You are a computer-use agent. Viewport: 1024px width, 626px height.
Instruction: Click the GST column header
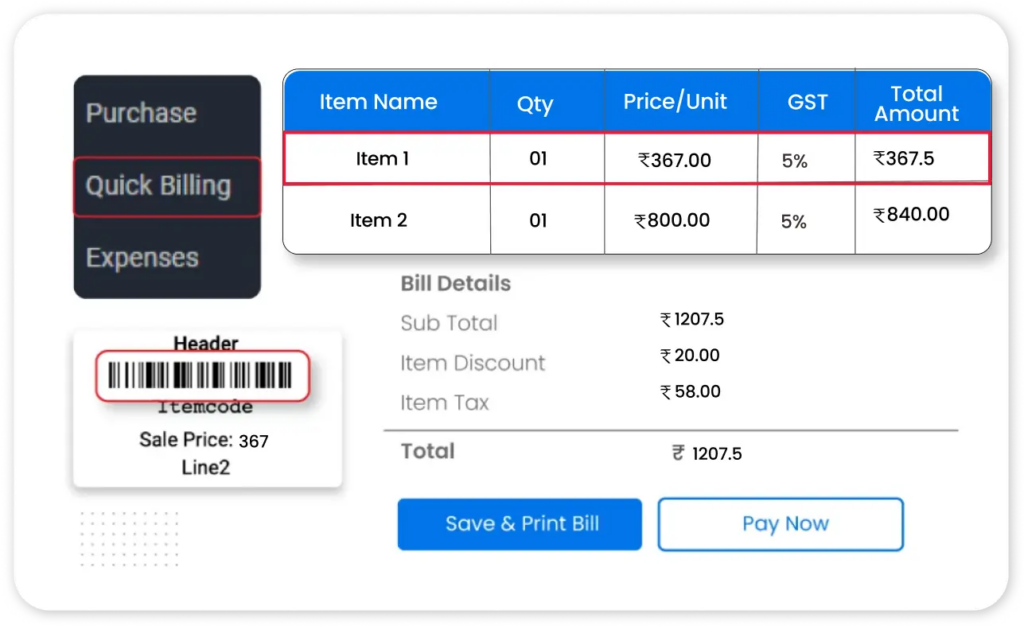[807, 102]
